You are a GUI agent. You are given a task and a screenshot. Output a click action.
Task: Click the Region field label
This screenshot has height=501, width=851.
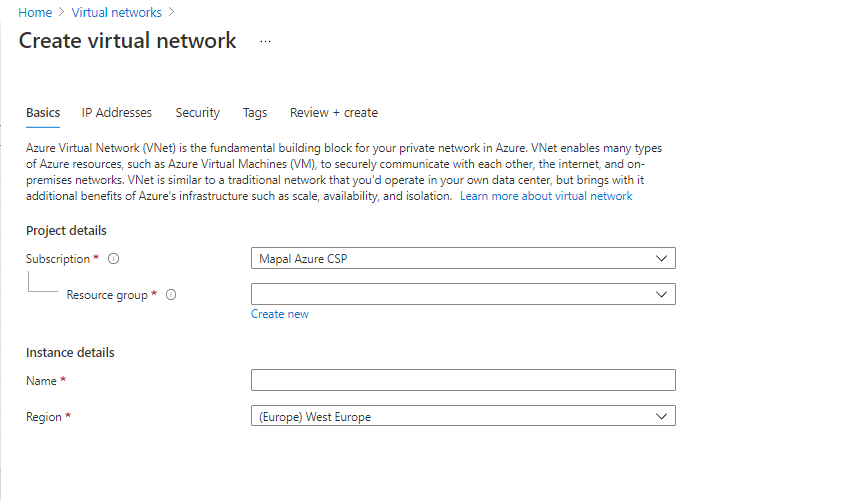coord(44,416)
